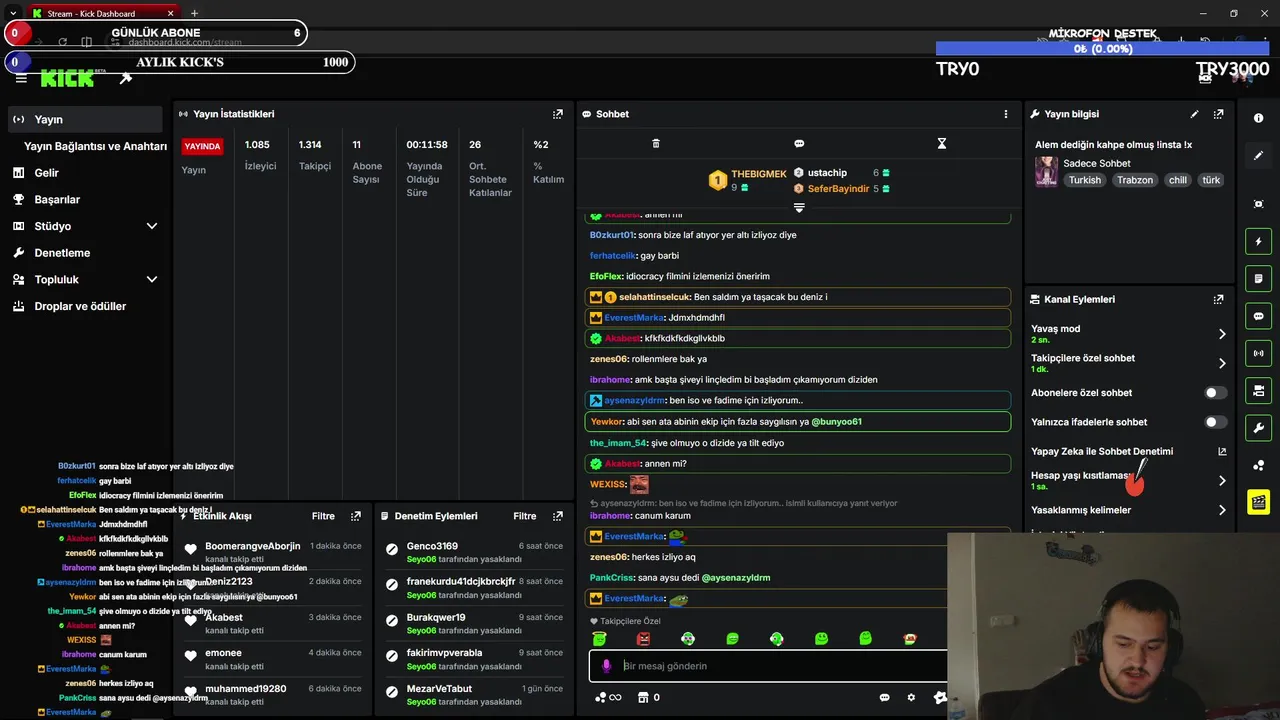This screenshot has width=1280, height=720.
Task: Toggle Abonelere özel sohbet switch
Action: 1215,393
